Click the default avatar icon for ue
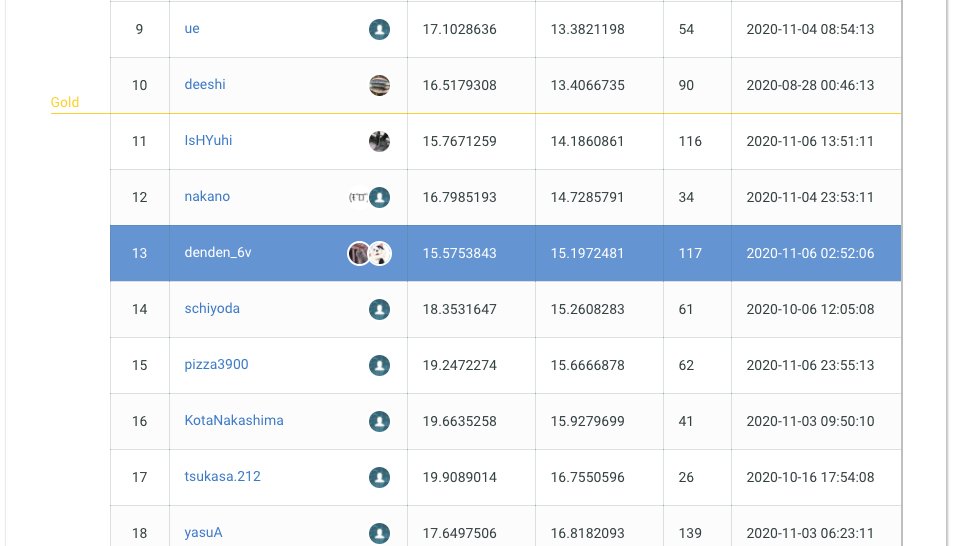975x546 pixels. coord(379,29)
